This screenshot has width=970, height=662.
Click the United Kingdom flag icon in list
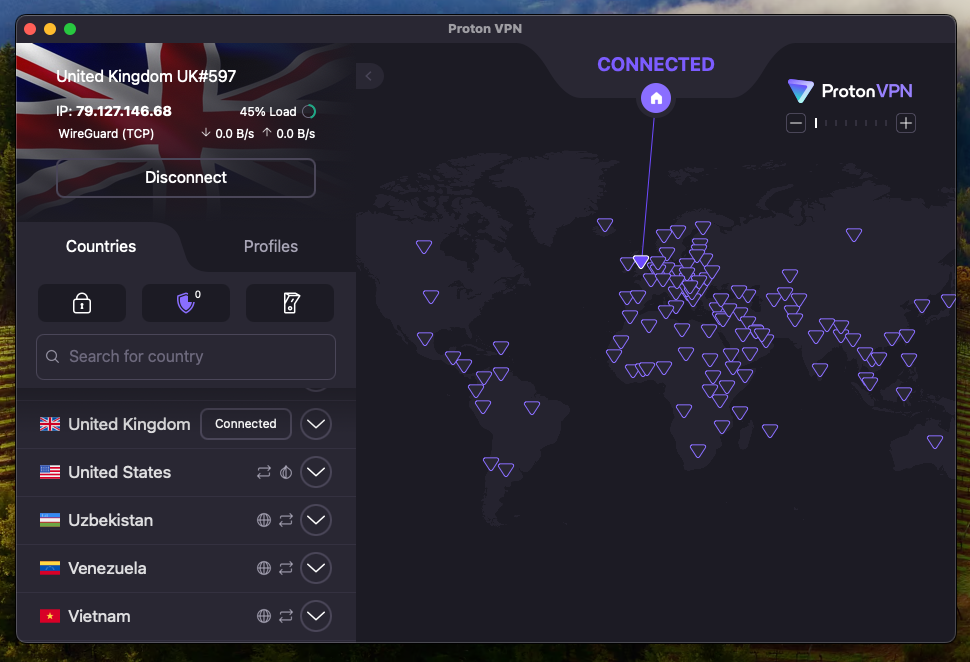click(x=50, y=424)
